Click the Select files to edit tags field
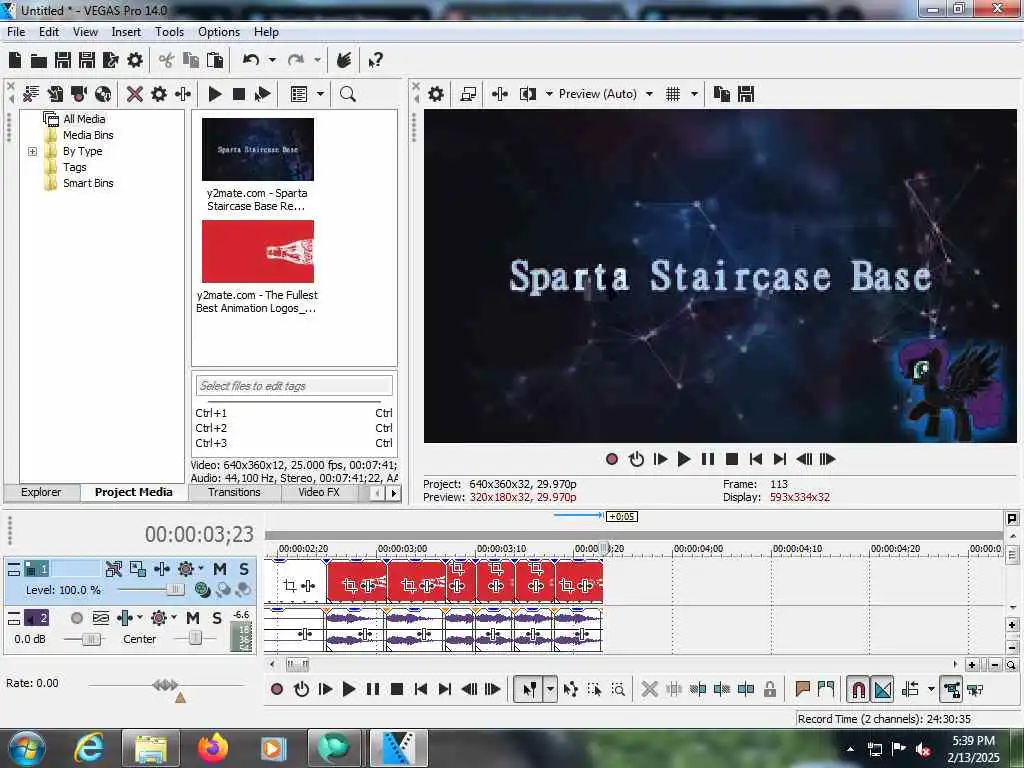The height and width of the screenshot is (768, 1024). click(x=294, y=385)
